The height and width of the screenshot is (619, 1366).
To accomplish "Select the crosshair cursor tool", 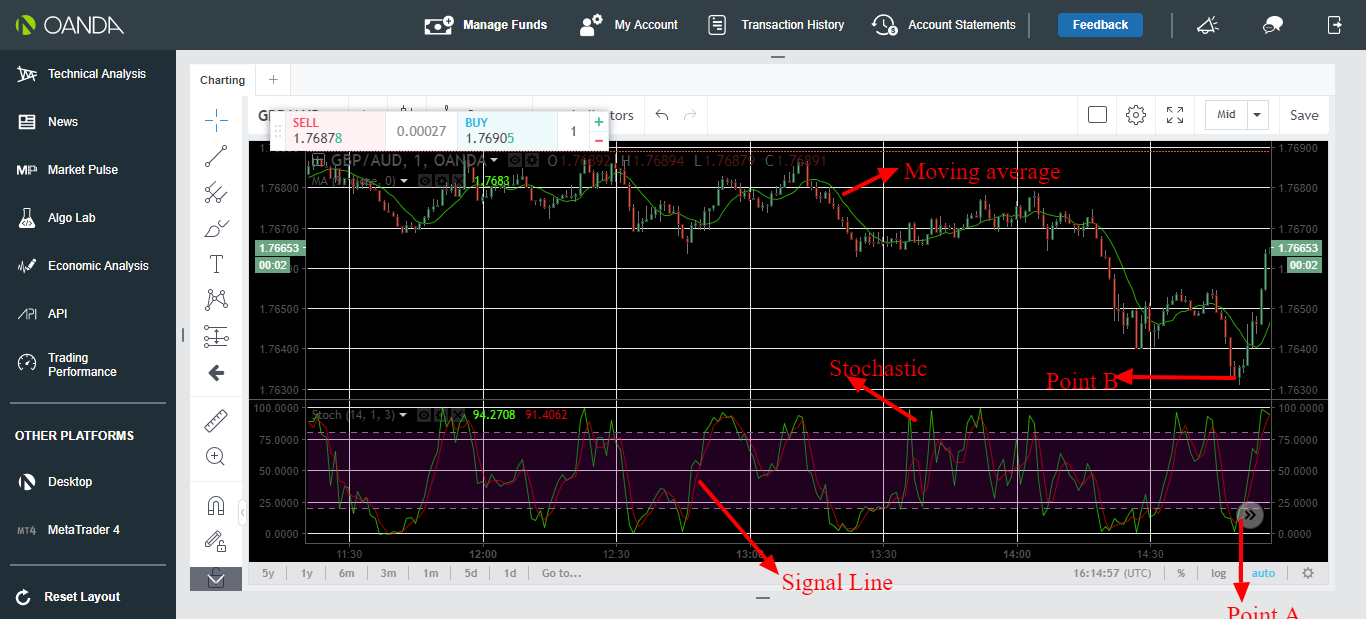I will point(216,120).
